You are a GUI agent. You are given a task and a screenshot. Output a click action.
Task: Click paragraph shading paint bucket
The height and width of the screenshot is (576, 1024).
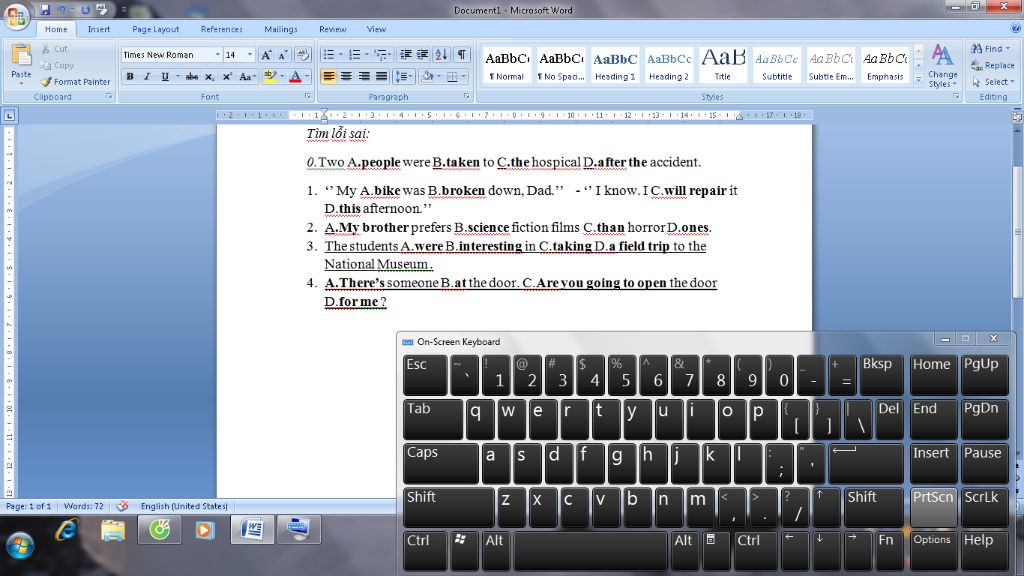click(428, 76)
